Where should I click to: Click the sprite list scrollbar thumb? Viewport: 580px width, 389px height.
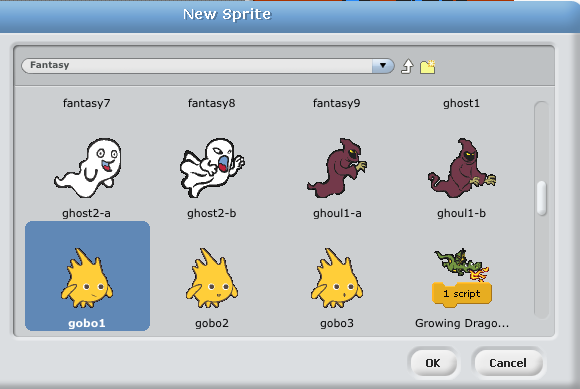(542, 198)
